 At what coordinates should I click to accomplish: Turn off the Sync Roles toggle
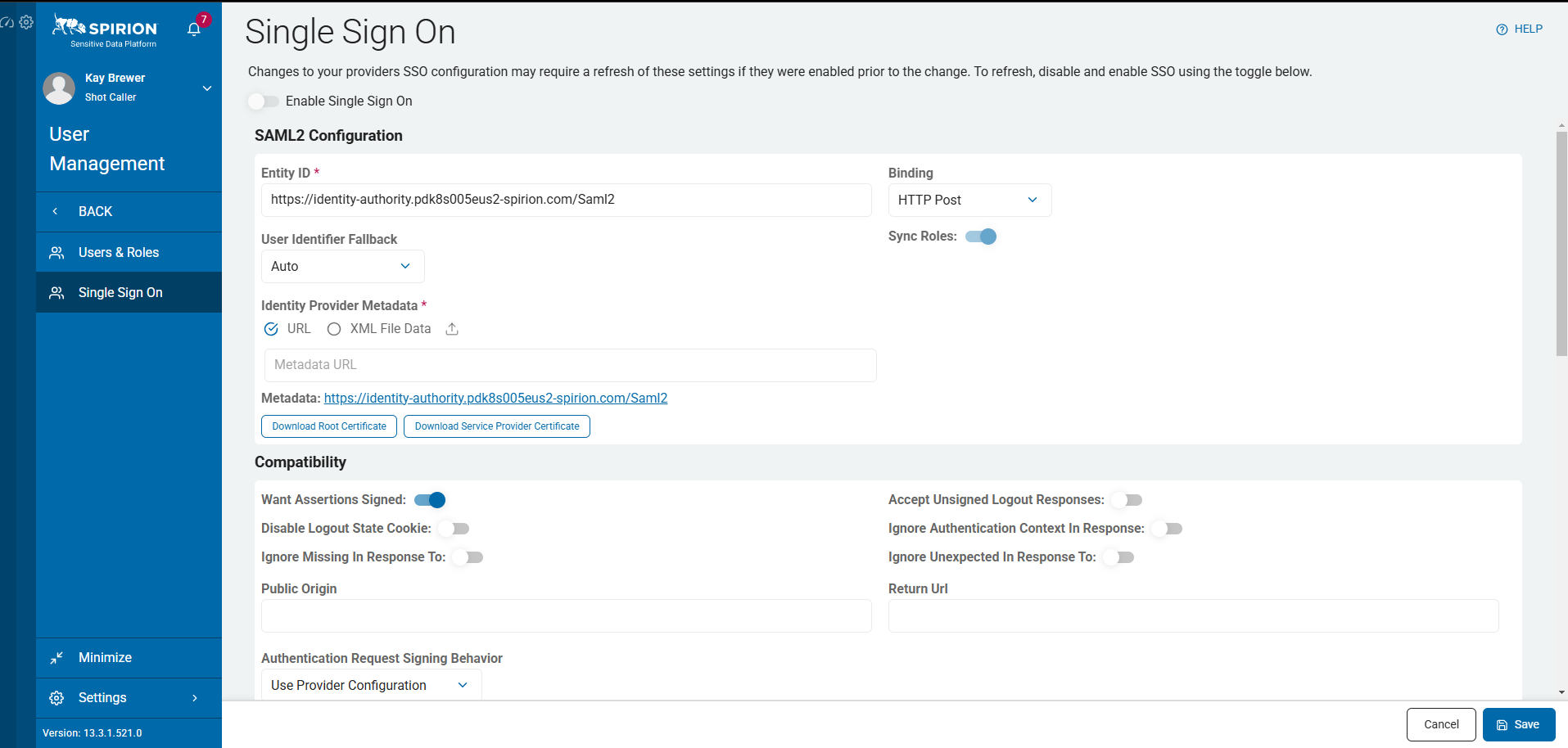coord(981,237)
